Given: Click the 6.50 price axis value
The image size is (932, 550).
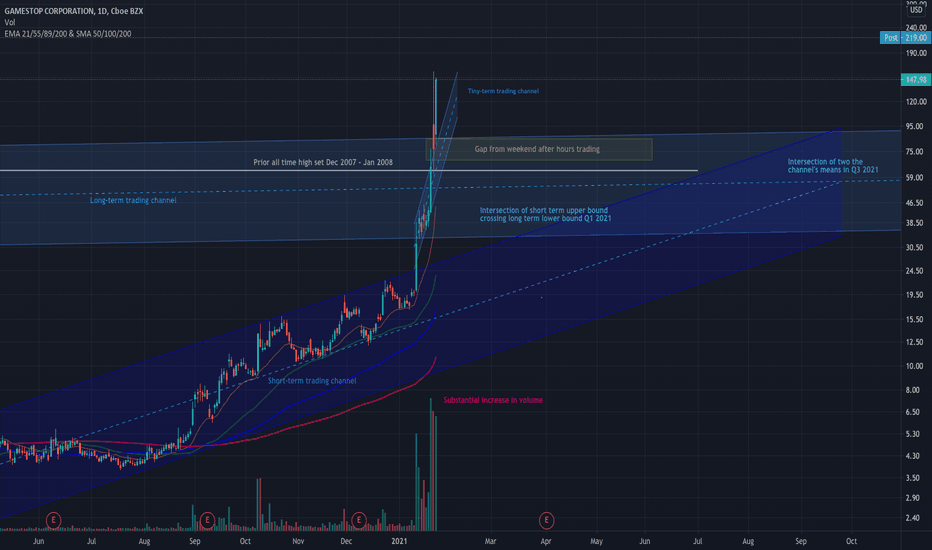Looking at the screenshot, I should 912,412.
